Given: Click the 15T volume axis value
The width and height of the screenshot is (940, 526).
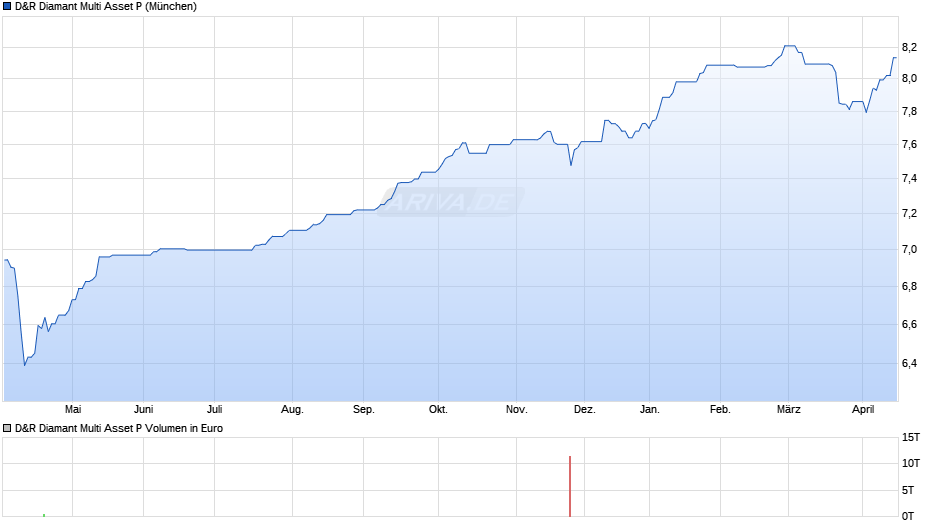Looking at the screenshot, I should point(911,437).
